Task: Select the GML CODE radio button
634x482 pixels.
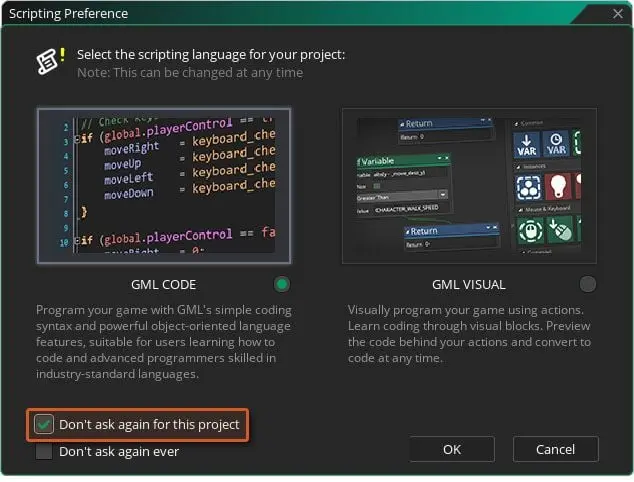Action: tap(283, 285)
